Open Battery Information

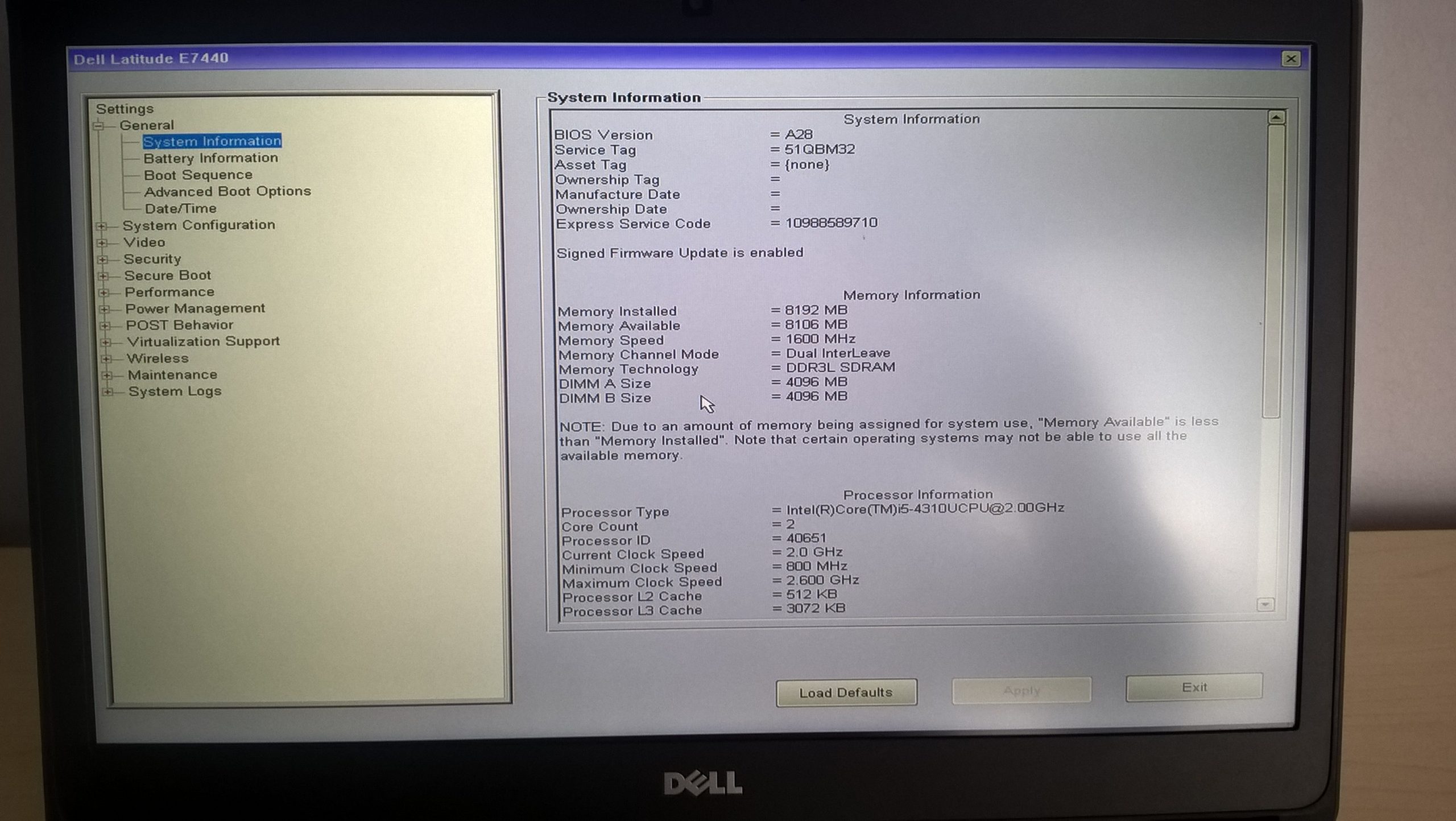210,158
